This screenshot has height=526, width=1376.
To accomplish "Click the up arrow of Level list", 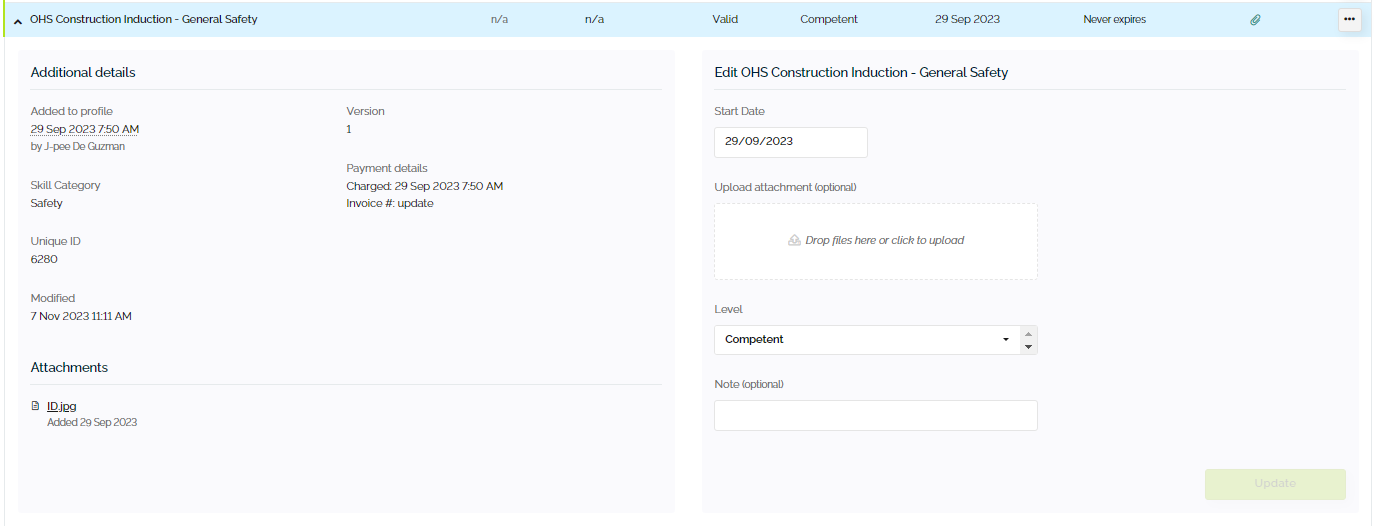I will pyautogui.click(x=1028, y=333).
